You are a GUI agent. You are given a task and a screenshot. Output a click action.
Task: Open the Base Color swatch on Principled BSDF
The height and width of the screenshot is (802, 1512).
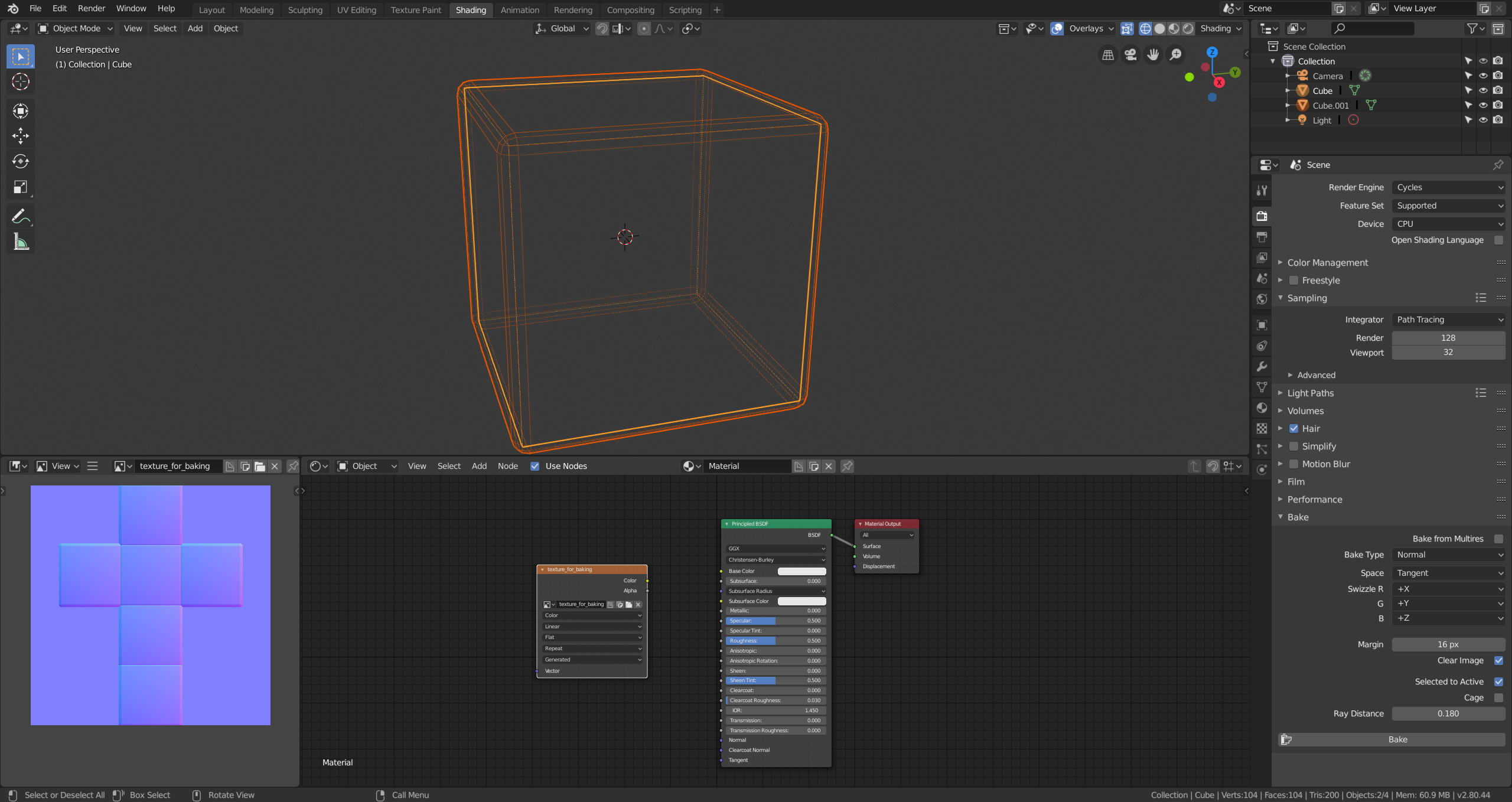801,571
